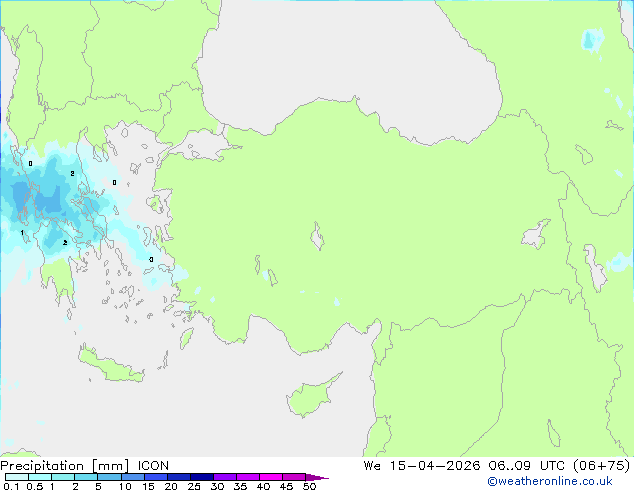Pick the 1–2 mm legend color swatch

click(63, 477)
